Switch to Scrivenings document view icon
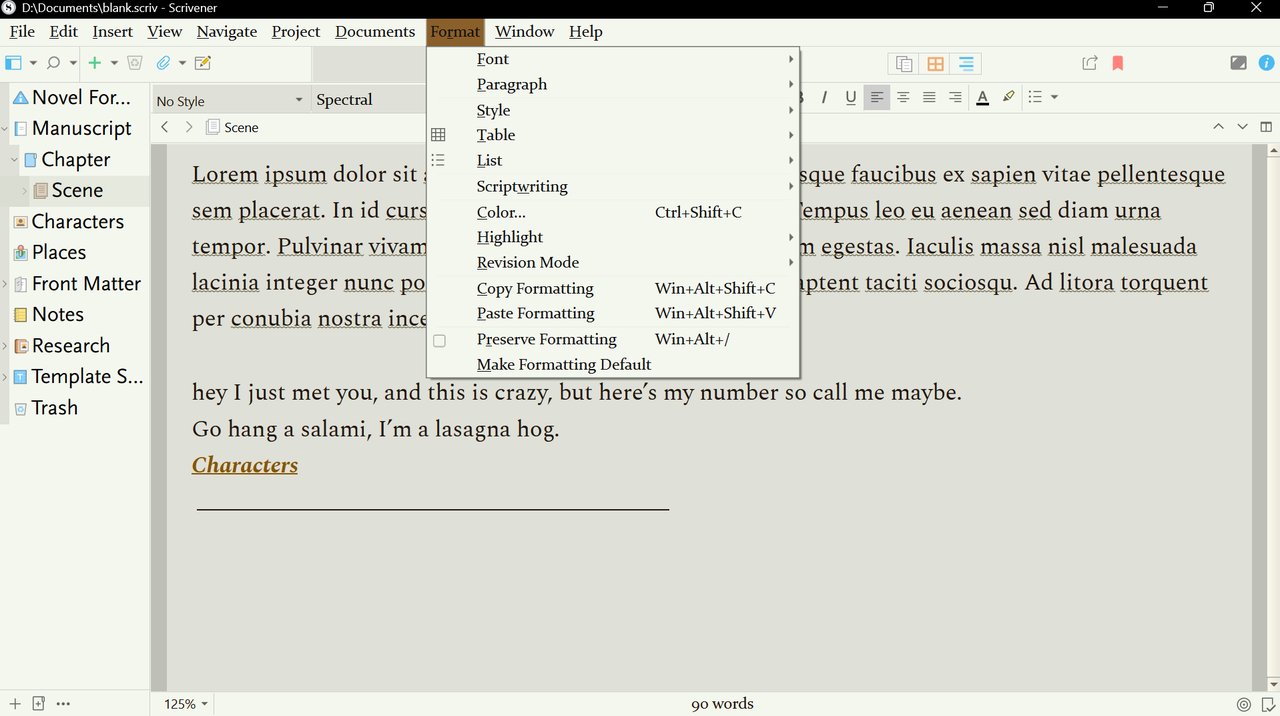The width and height of the screenshot is (1280, 716). (x=904, y=64)
